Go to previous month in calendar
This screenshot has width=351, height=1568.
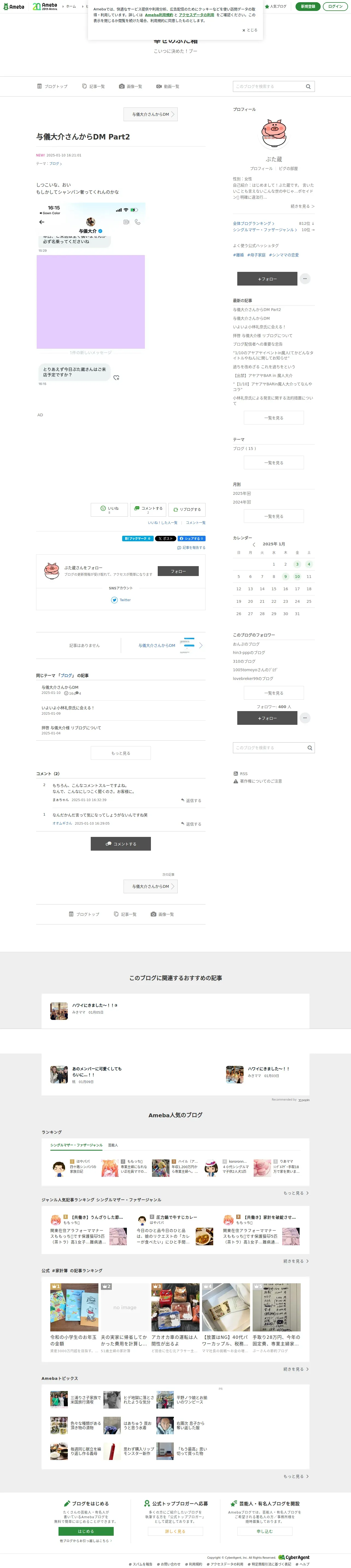[254, 545]
